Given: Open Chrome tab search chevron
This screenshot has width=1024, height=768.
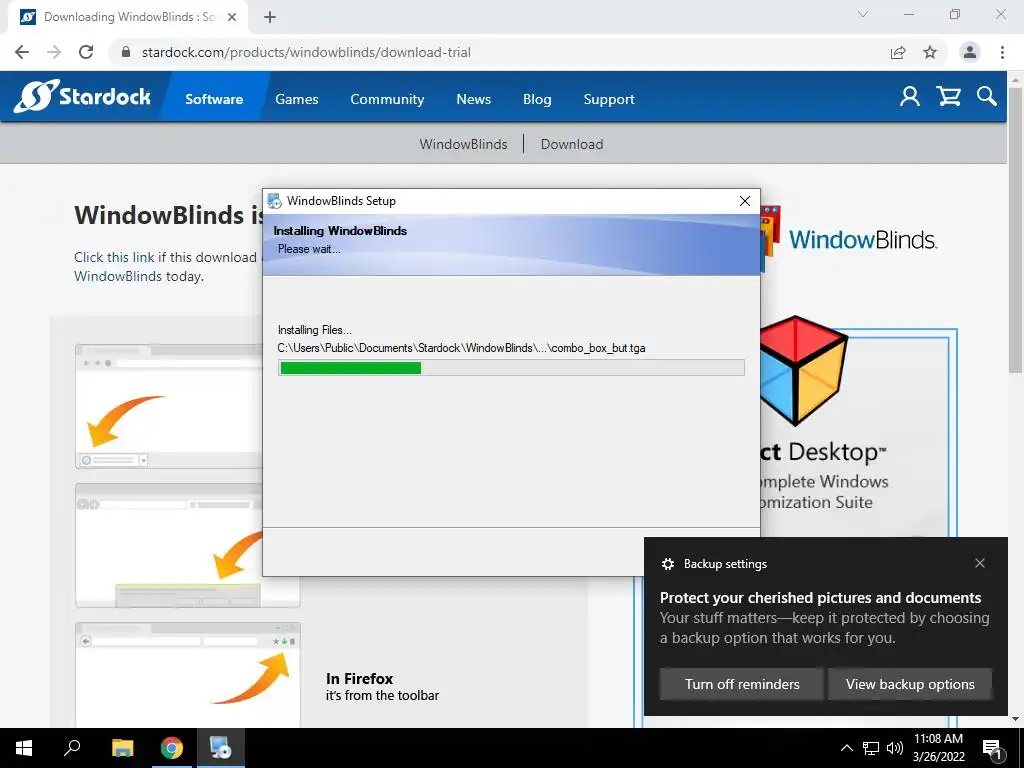Looking at the screenshot, I should (x=863, y=14).
